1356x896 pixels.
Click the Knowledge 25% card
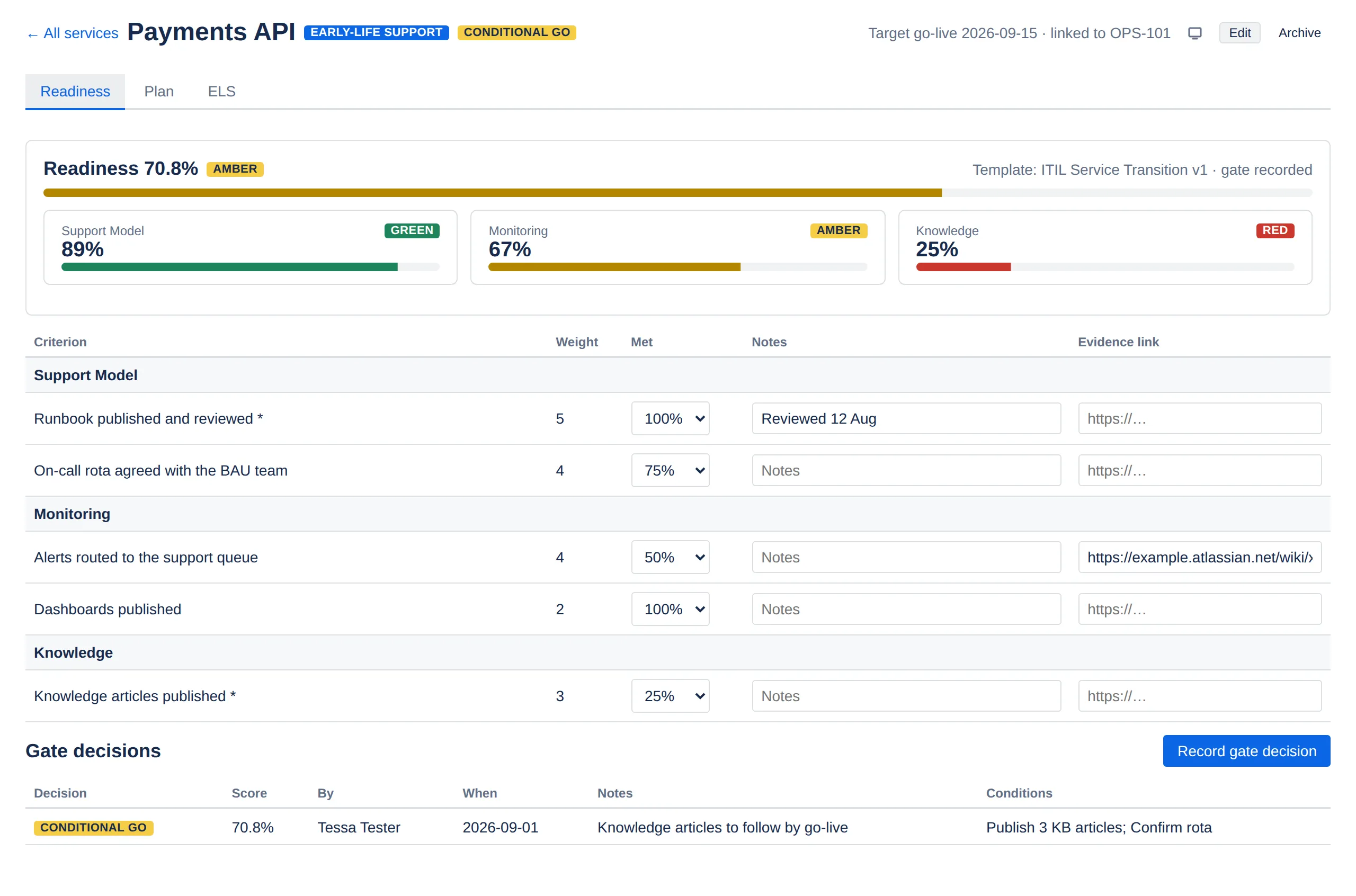coord(1105,247)
